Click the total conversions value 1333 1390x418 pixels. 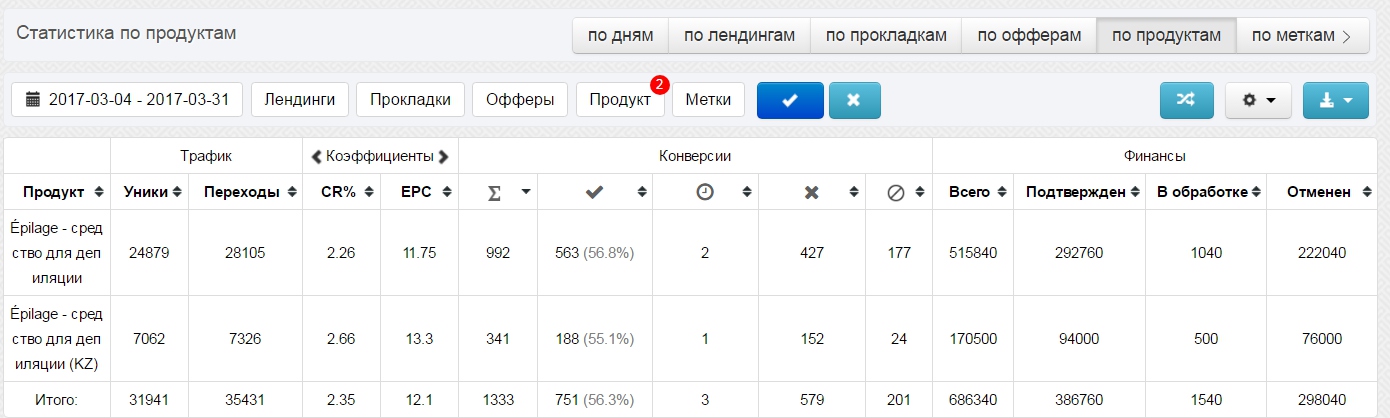[x=497, y=400]
